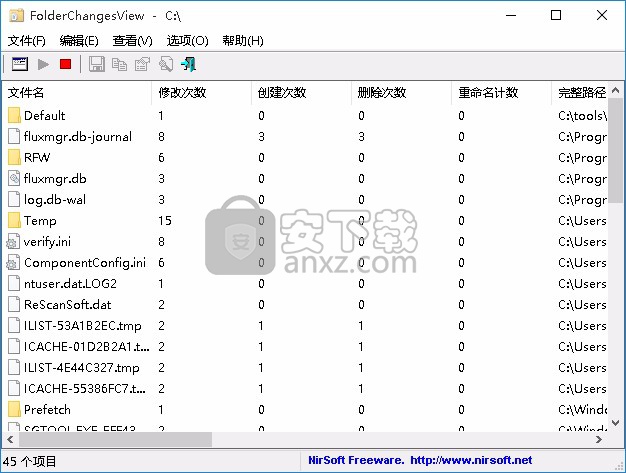Select the ntuser.dat.LOG2 file name

pos(70,283)
